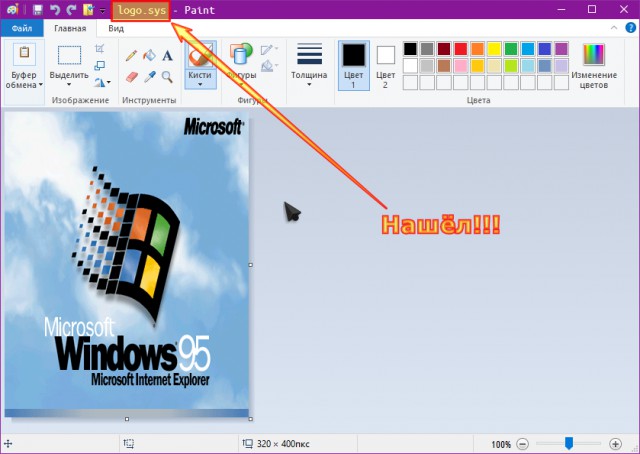
Task: Open the Rotate or flip dropdown
Action: coord(102,82)
